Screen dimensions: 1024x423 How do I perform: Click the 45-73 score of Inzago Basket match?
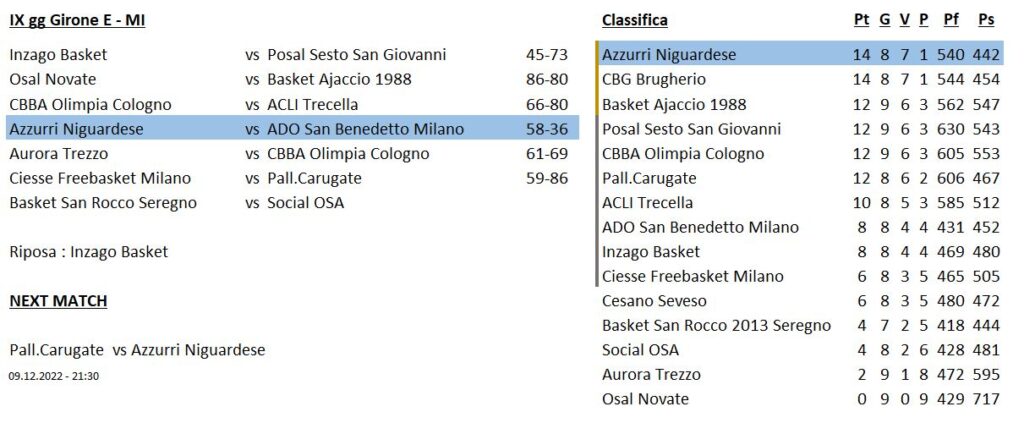pos(547,55)
